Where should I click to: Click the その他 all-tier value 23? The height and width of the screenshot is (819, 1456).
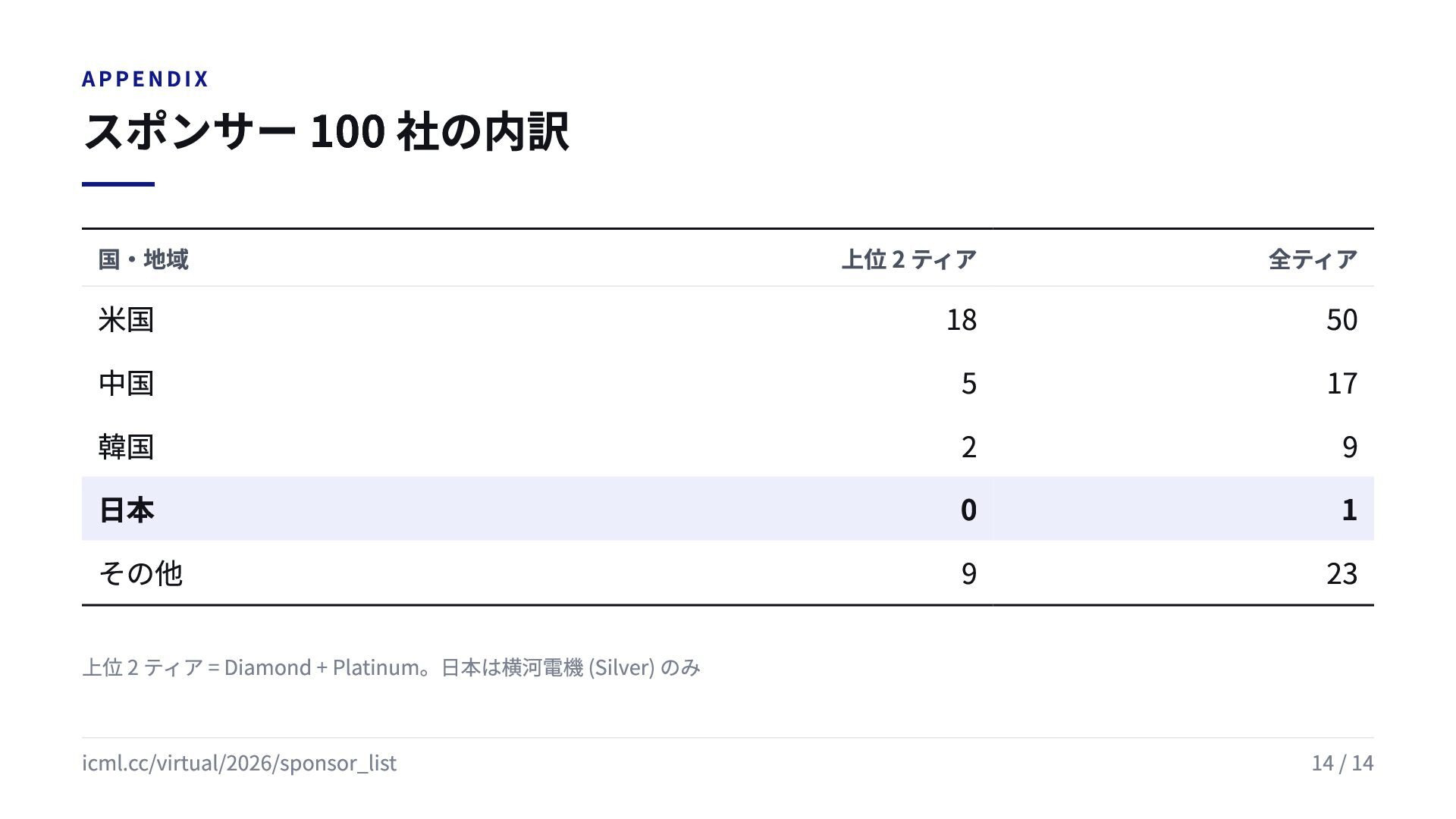[x=1342, y=573]
